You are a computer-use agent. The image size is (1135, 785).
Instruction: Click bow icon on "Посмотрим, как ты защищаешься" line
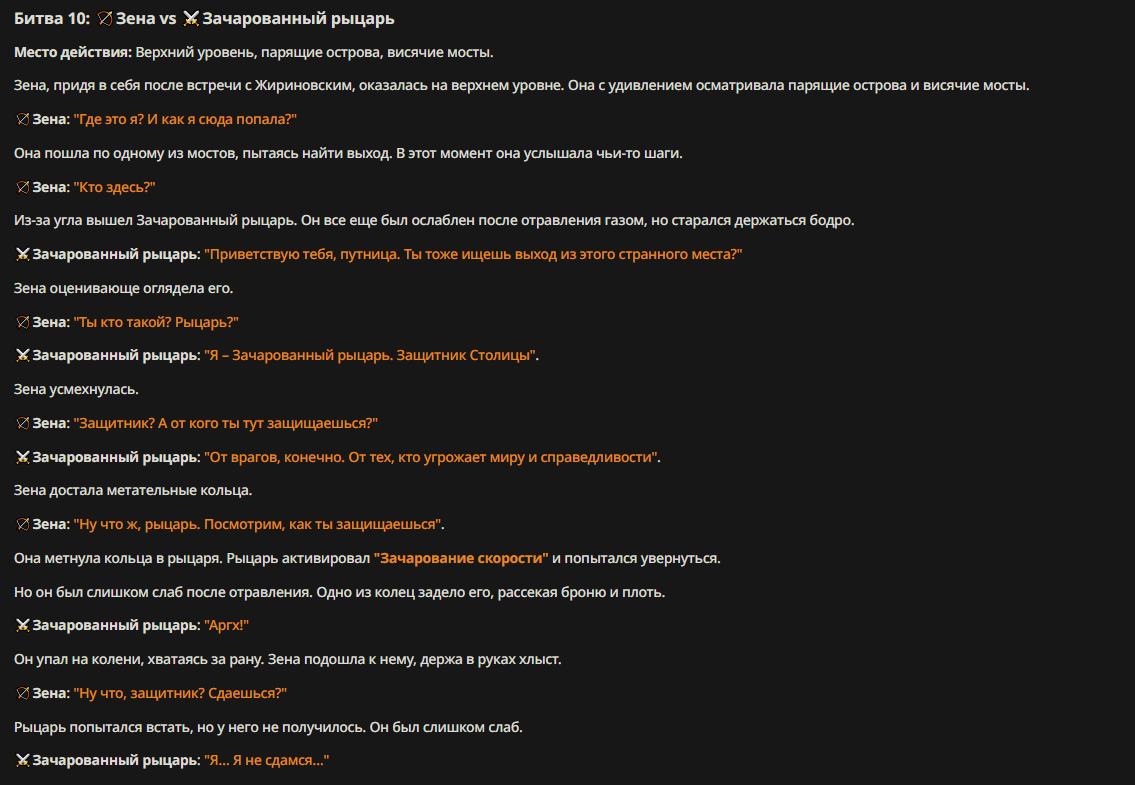click(x=22, y=524)
